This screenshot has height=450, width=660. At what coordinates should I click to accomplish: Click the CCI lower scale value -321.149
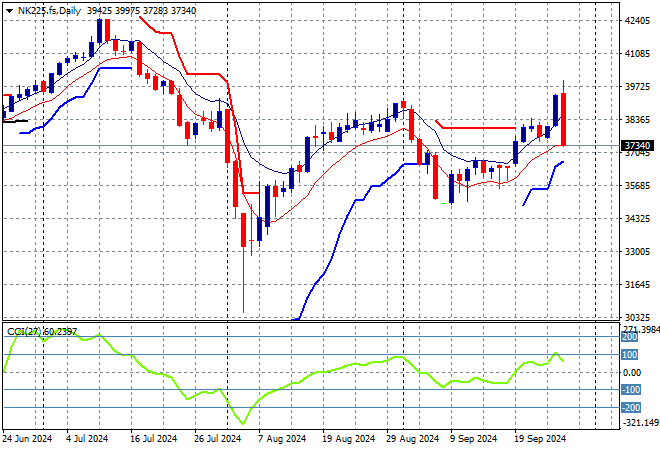tap(641, 422)
